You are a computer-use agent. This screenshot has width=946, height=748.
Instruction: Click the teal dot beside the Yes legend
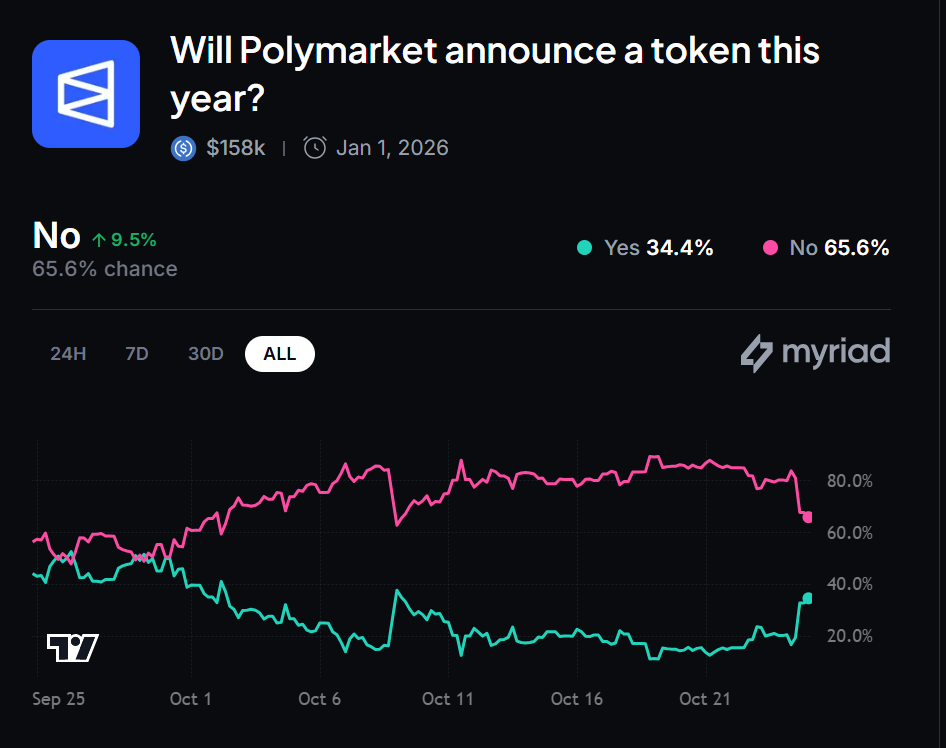coord(584,247)
